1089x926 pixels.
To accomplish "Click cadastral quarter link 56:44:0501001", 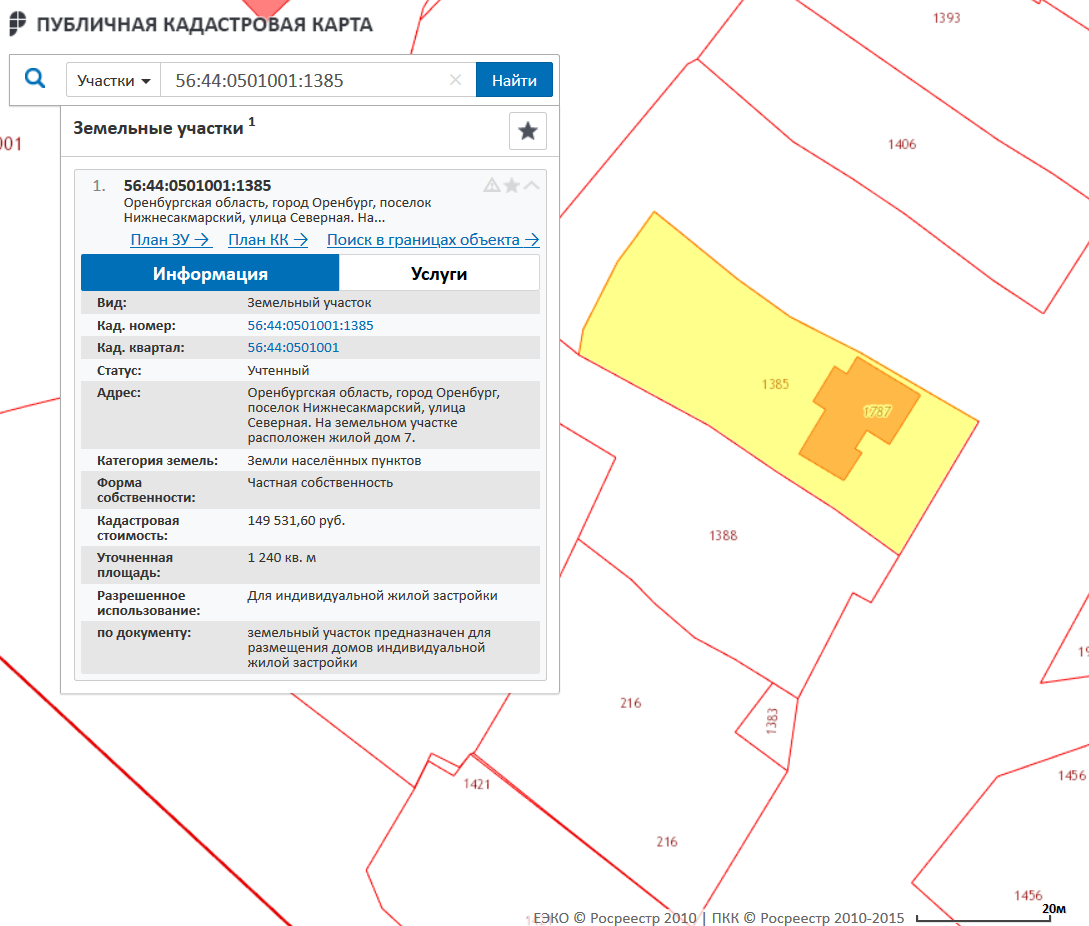I will coord(293,347).
